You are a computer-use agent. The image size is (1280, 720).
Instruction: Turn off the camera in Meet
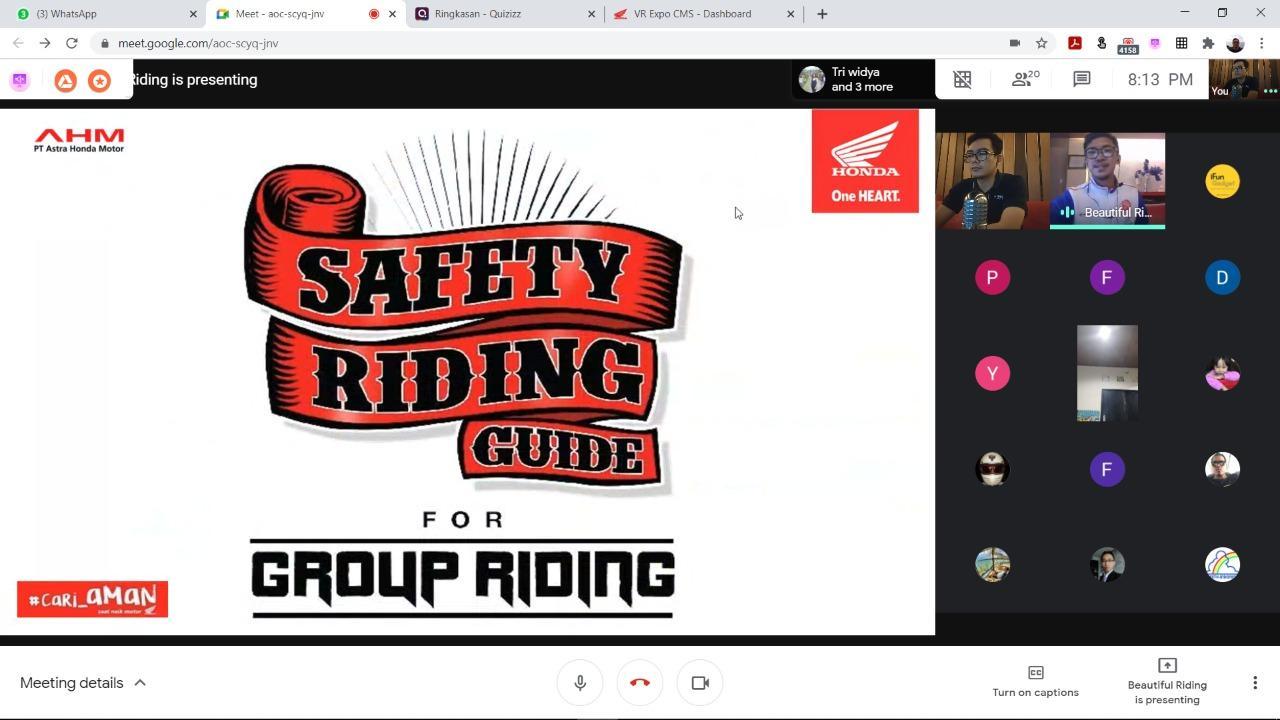click(700, 683)
